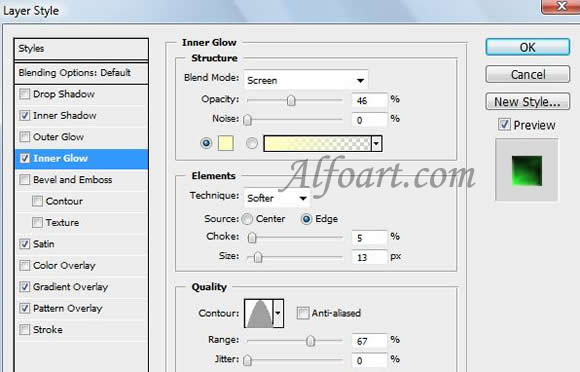Click the green style preview thumbnail
The image size is (580, 372).
527,170
